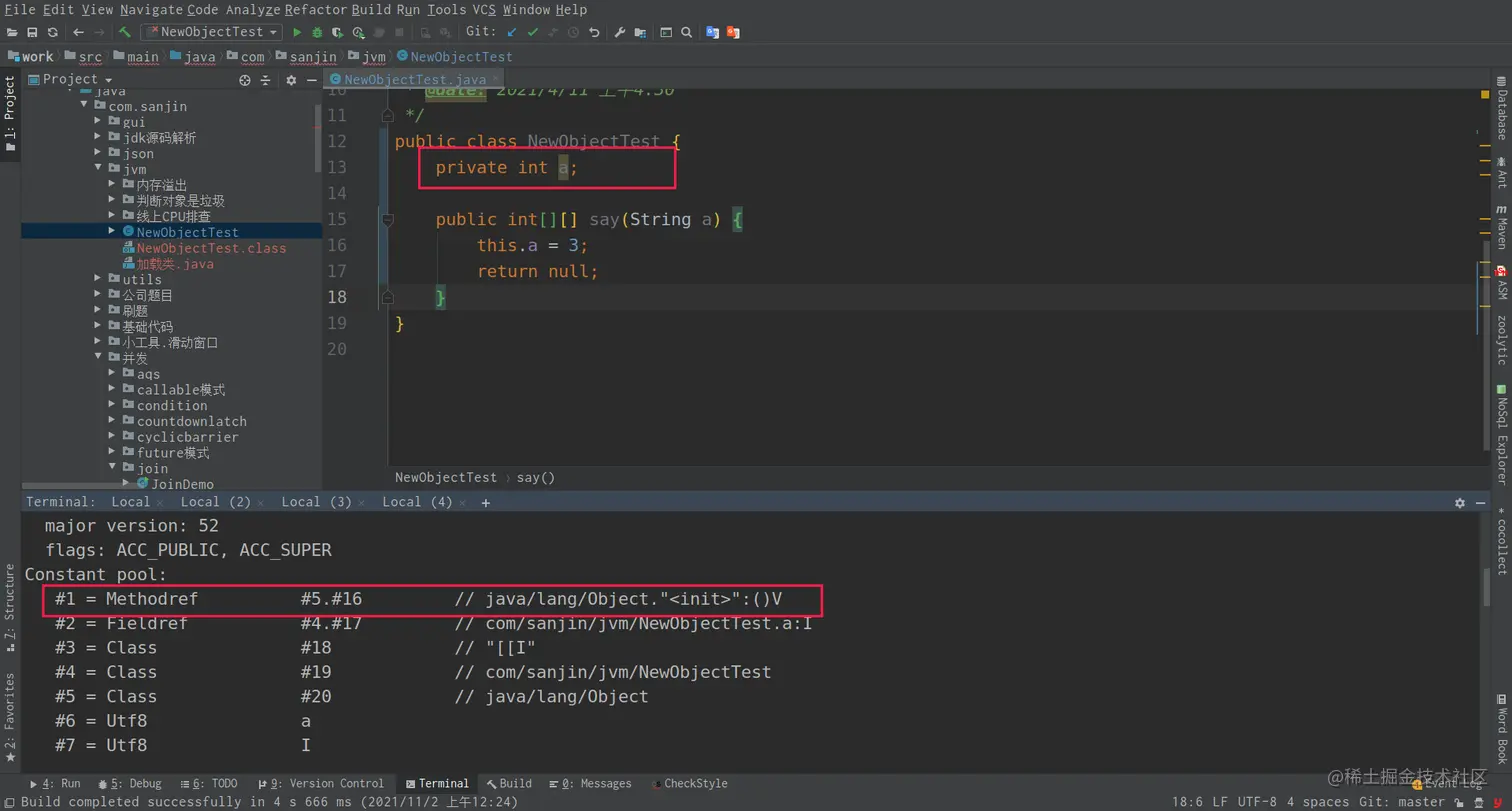
Task: Toggle the ASM side tool window
Action: (x=1502, y=282)
